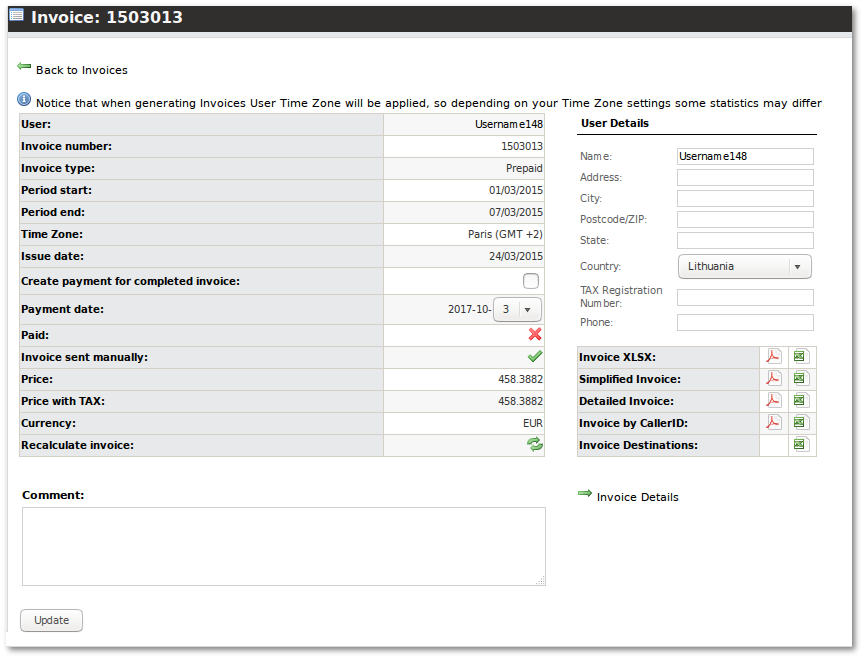Open Simplified Invoice PDF icon
The height and width of the screenshot is (659, 864).
click(x=773, y=379)
